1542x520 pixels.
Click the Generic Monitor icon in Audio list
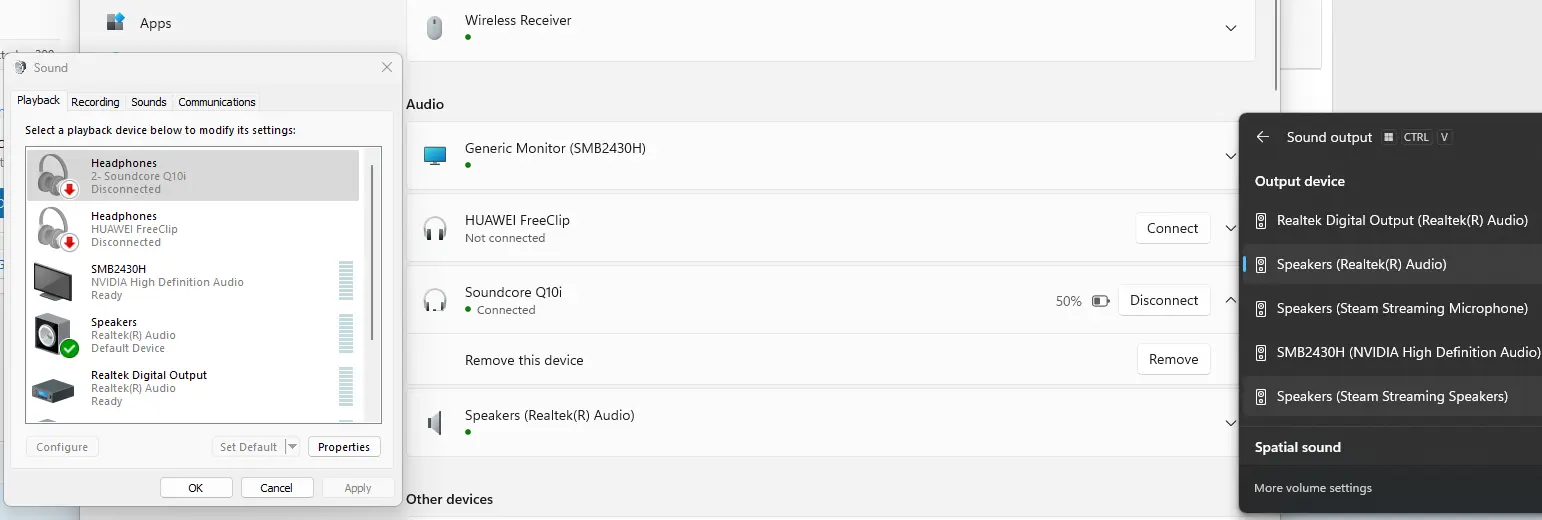pyautogui.click(x=435, y=156)
